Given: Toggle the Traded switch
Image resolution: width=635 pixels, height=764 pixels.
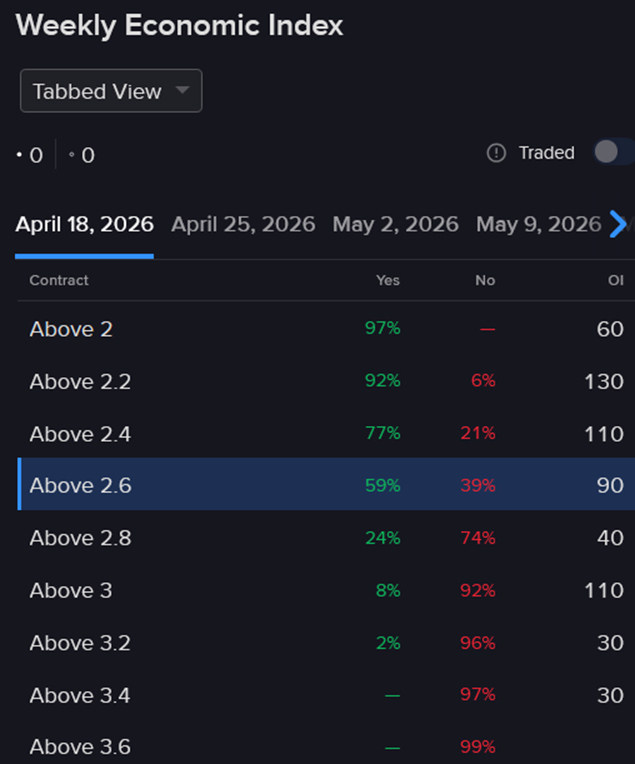Looking at the screenshot, I should coord(612,152).
